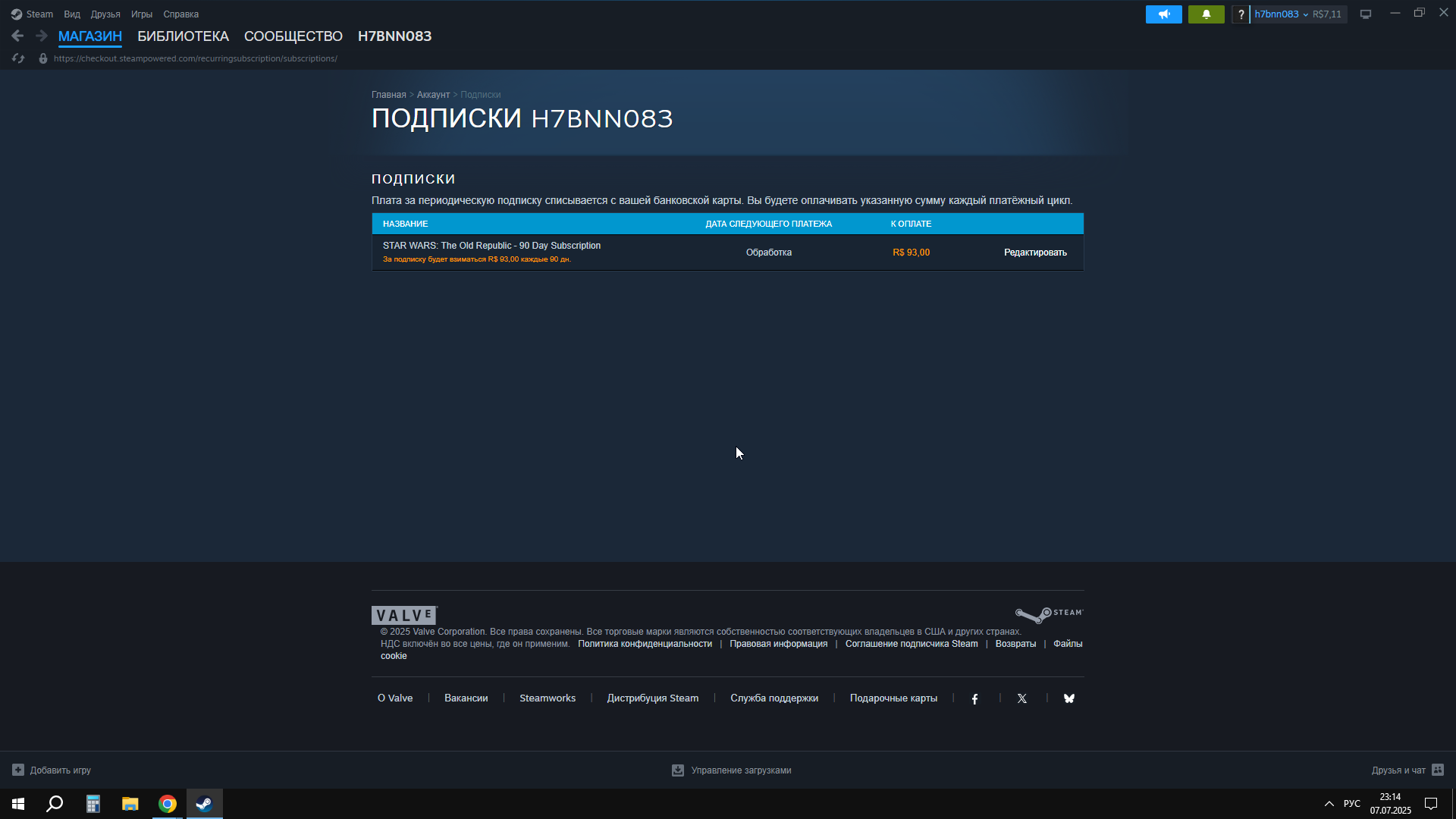The image size is (1456, 819).
Task: Click the checkout URL address bar
Action: click(x=196, y=58)
